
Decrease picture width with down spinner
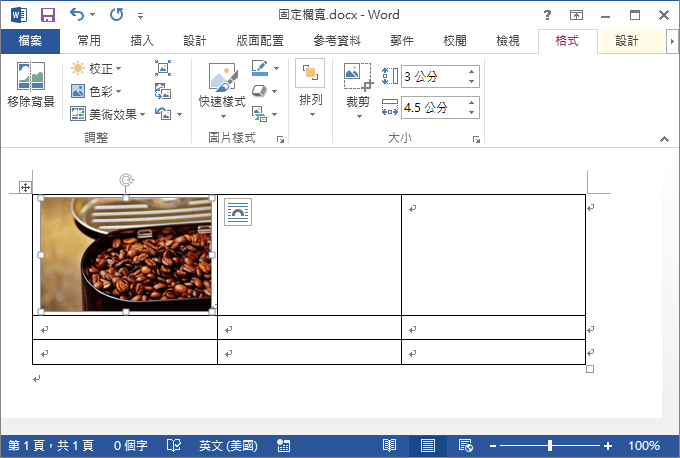[x=472, y=113]
